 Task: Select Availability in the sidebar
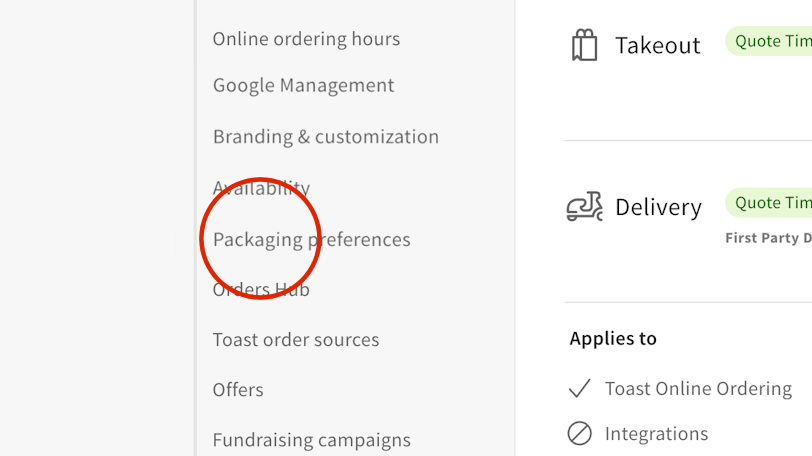click(261, 188)
